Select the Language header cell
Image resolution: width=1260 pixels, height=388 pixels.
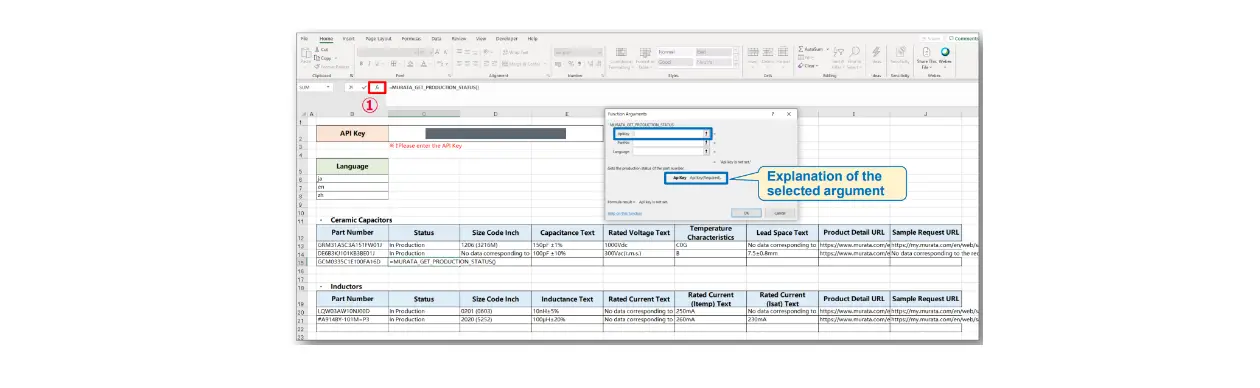click(x=351, y=166)
